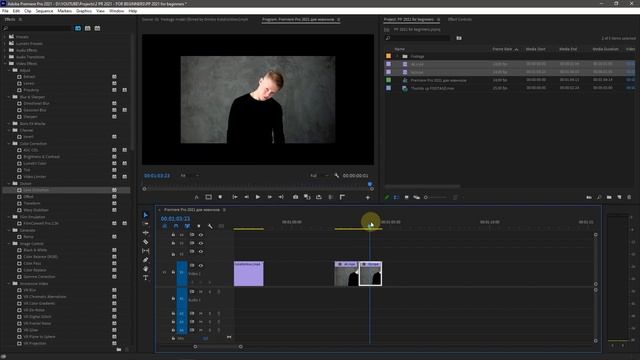Screen dimensions: 640x360
Task: Collapse the Video Effects folder
Action: tap(5, 64)
